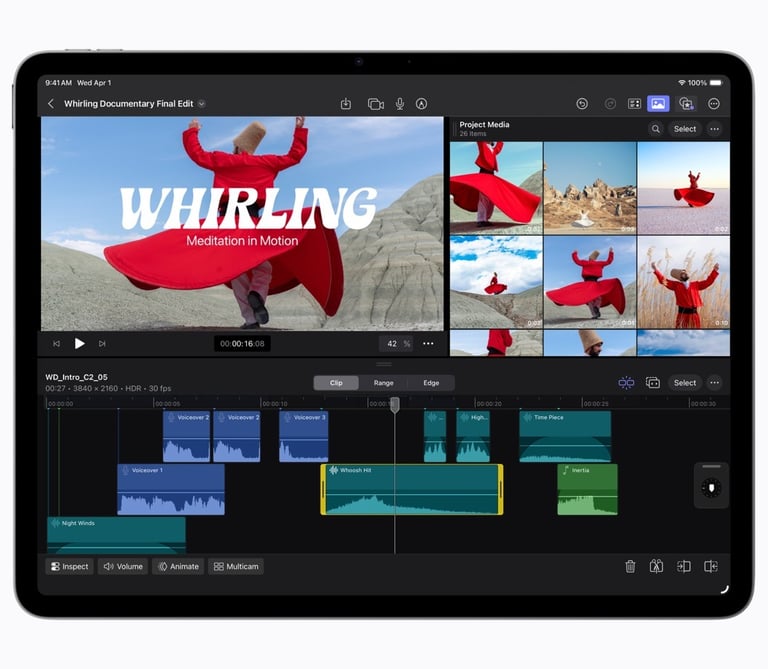Tap the playhead handle on the ruler

coord(395,405)
